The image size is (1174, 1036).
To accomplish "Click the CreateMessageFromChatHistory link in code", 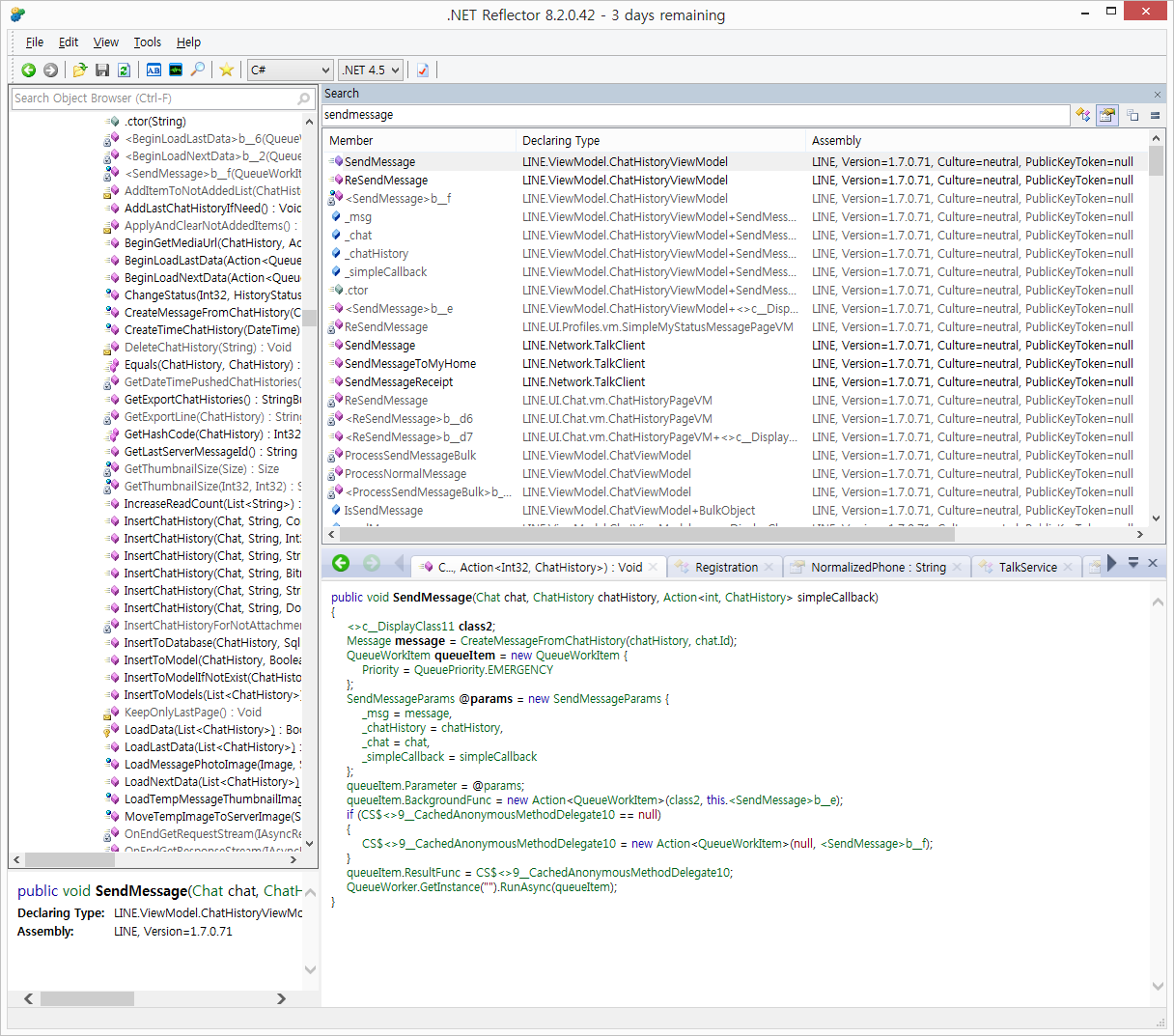I will coord(543,641).
